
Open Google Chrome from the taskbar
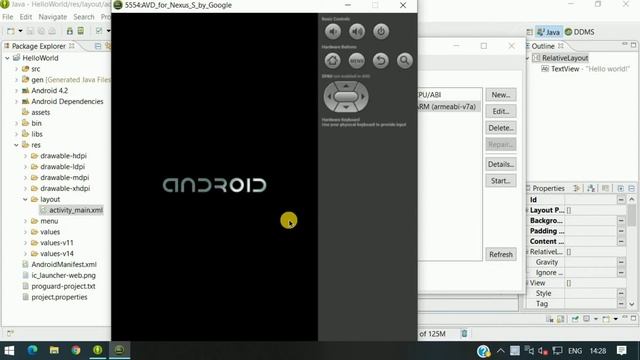[76, 350]
